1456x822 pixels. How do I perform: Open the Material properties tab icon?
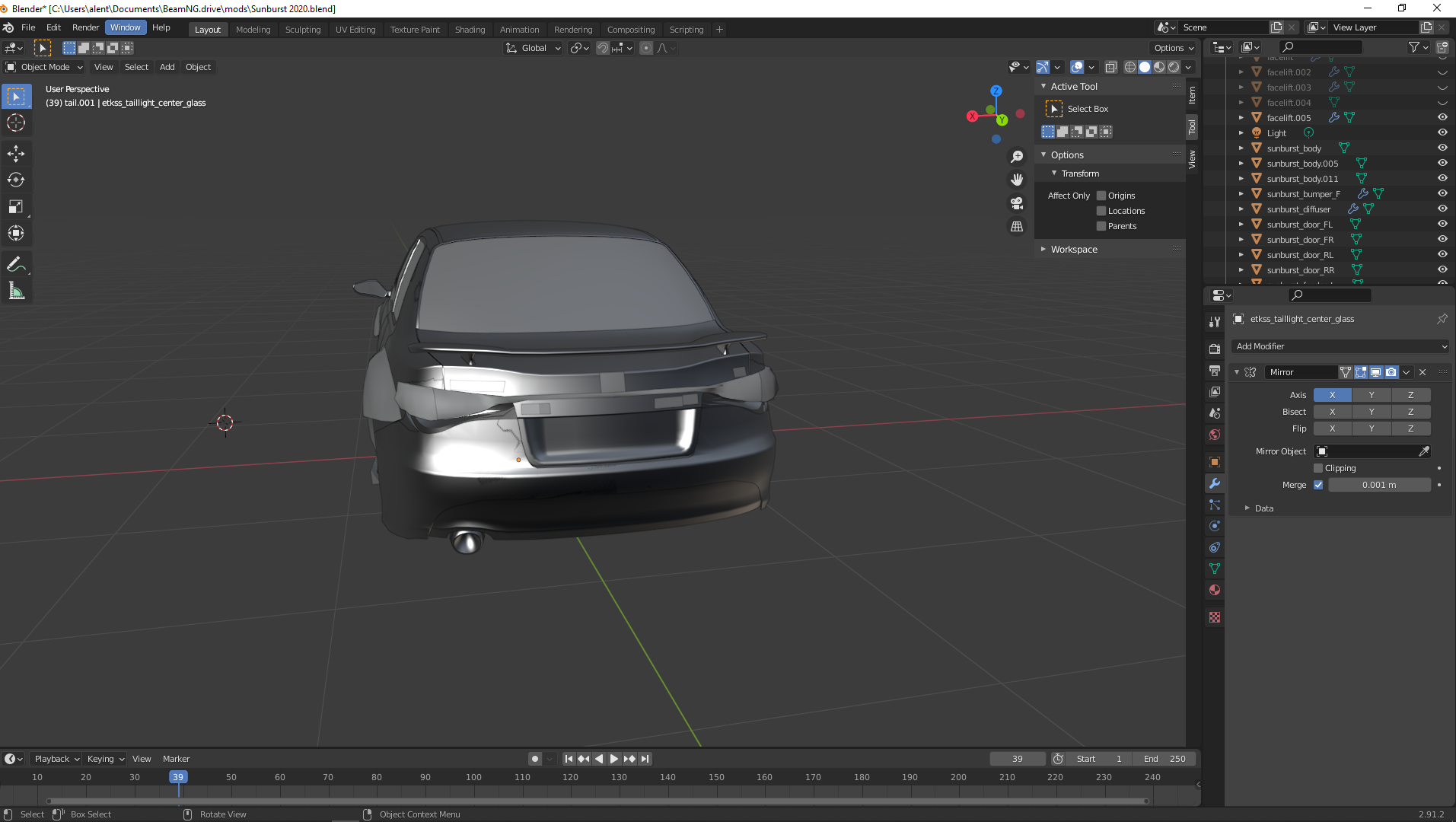point(1215,590)
